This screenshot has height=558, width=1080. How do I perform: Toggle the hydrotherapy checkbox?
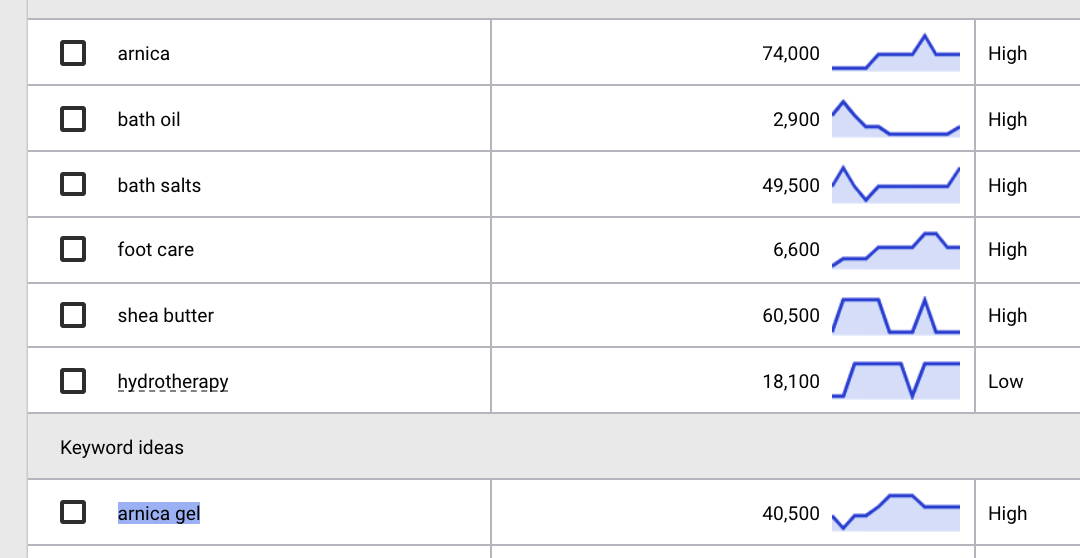(x=73, y=381)
